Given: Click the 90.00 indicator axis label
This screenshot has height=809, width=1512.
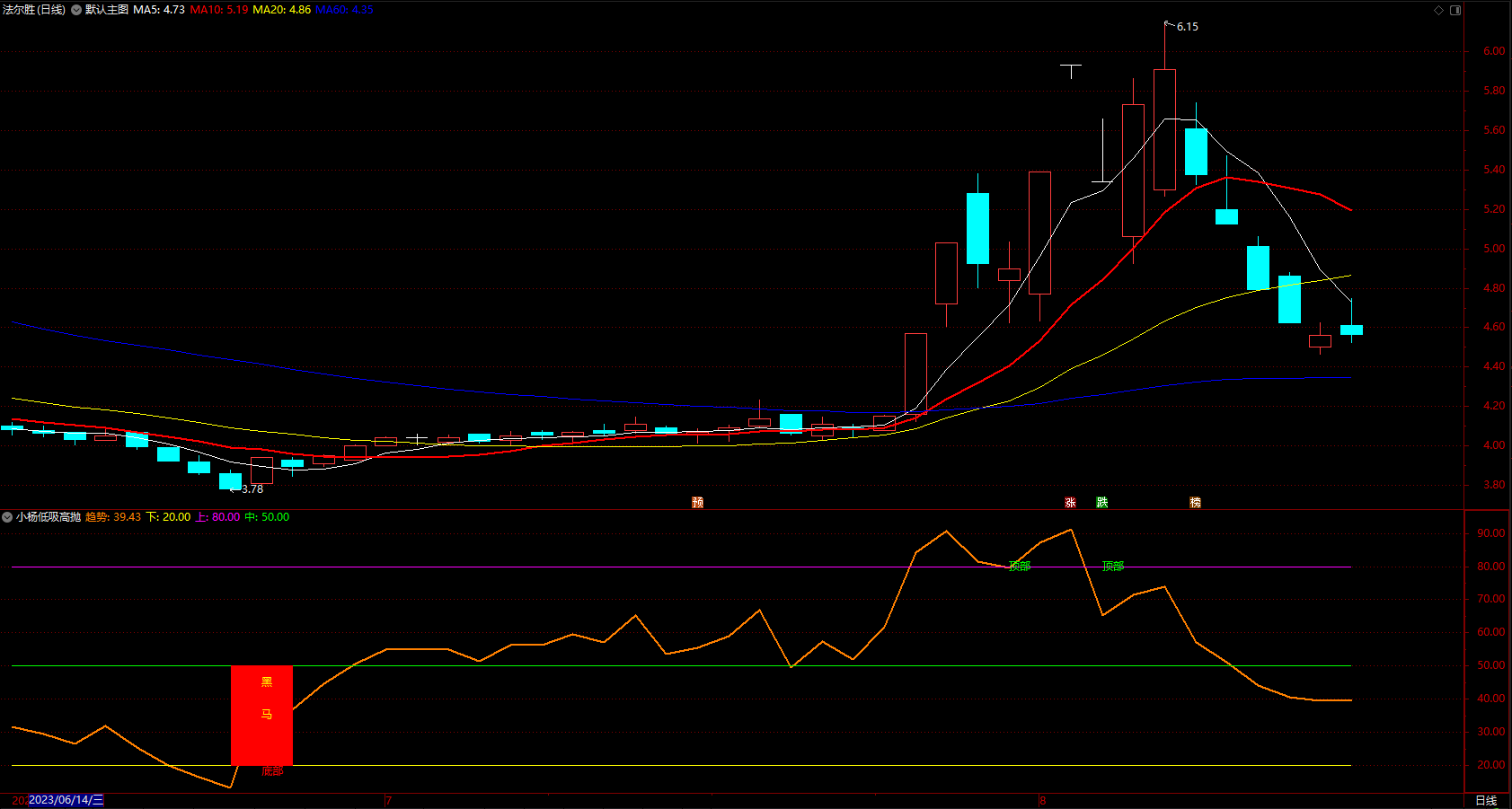Looking at the screenshot, I should pyautogui.click(x=1491, y=533).
